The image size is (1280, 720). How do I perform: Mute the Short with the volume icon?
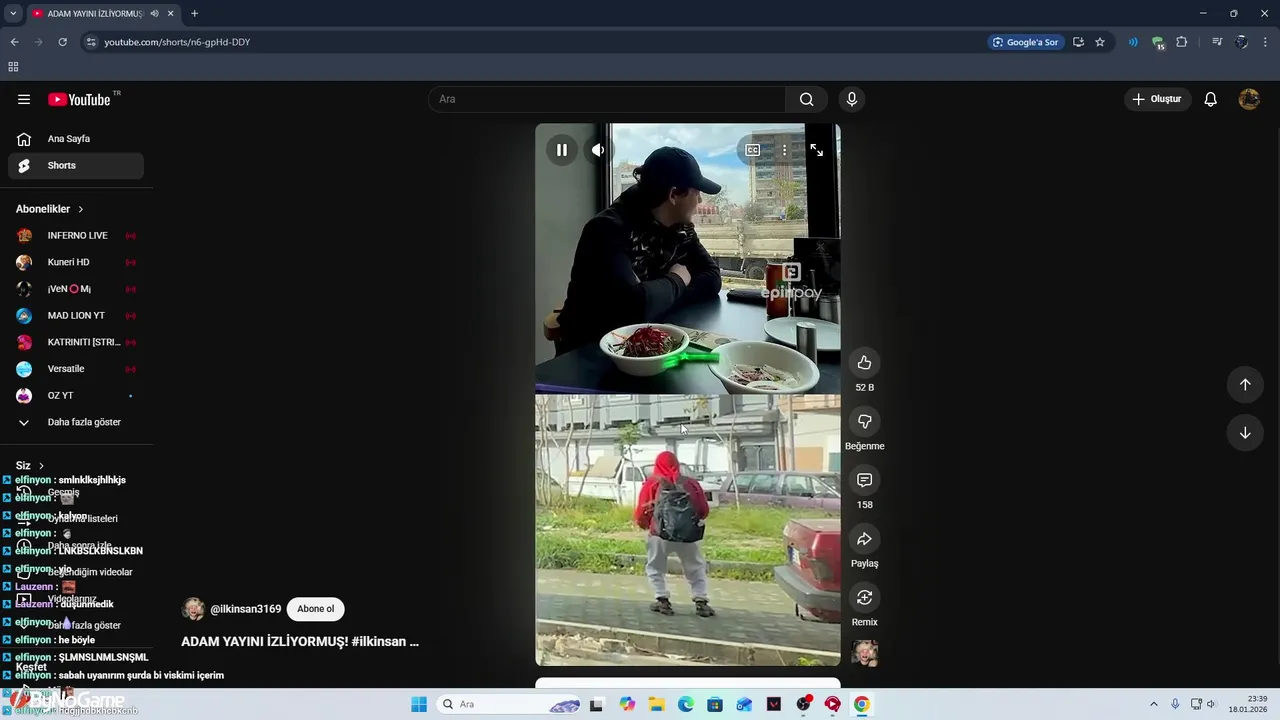point(598,150)
